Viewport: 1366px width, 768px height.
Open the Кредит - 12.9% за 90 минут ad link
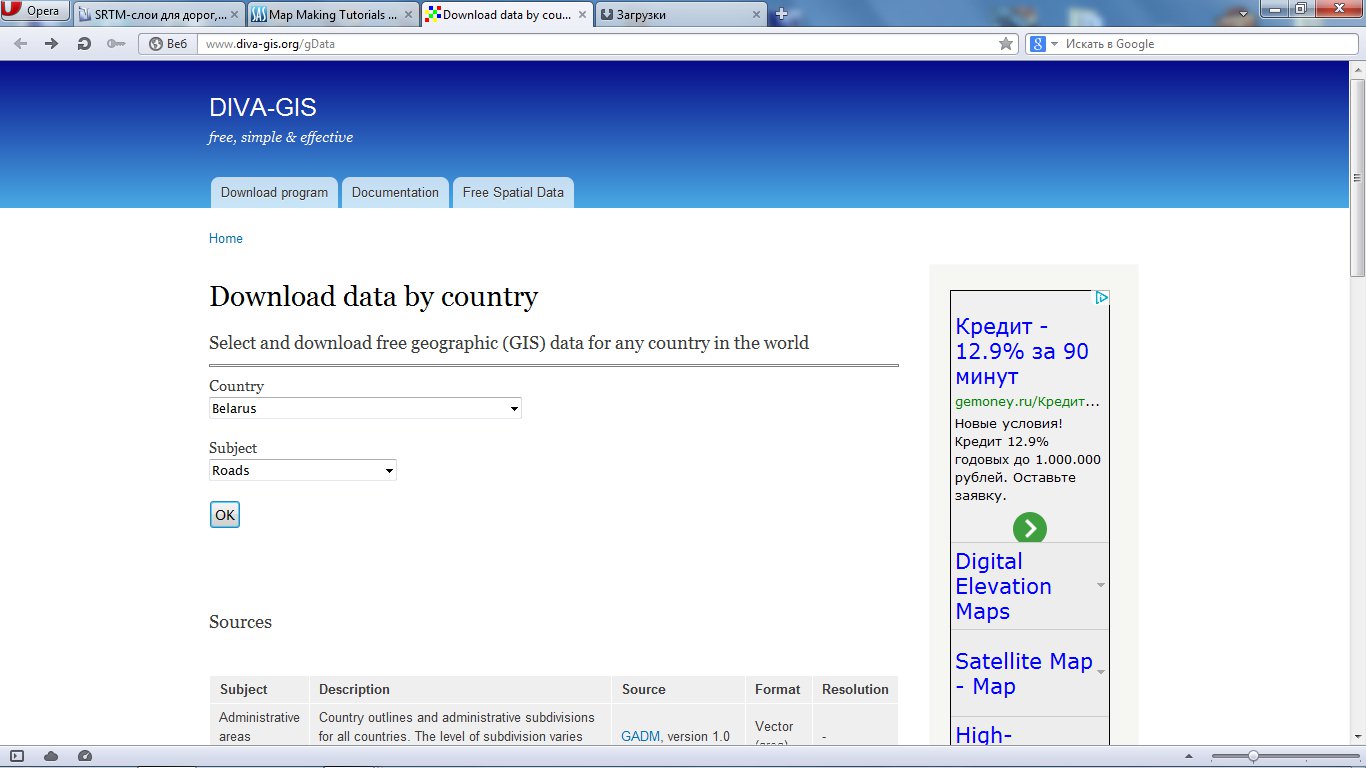pyautogui.click(x=1022, y=352)
